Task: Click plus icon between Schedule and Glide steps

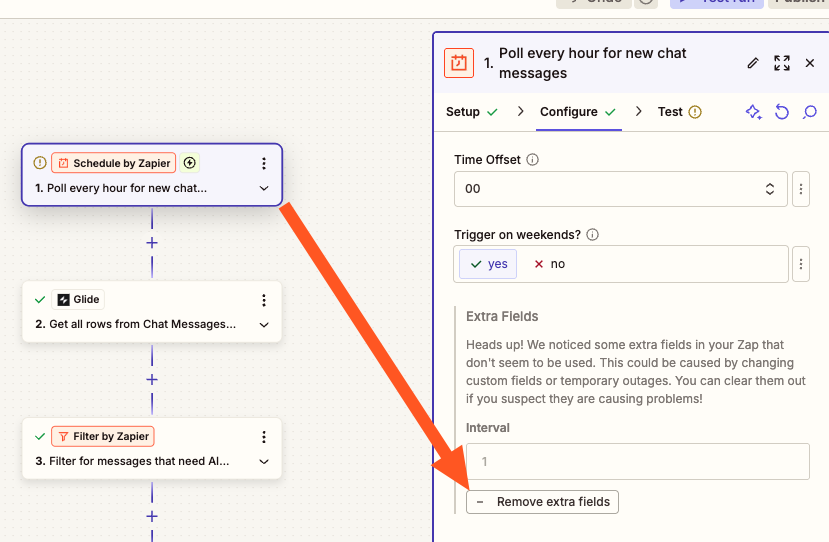Action: (152, 243)
